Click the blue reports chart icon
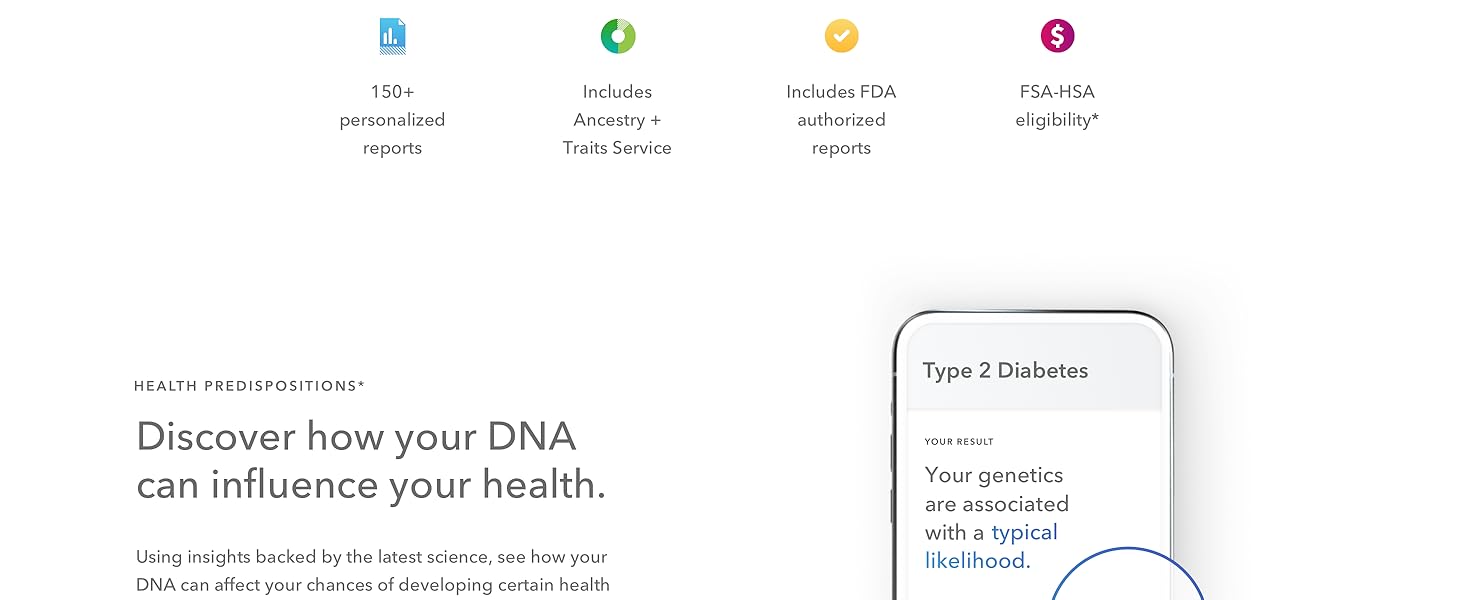The width and height of the screenshot is (1464, 600). click(392, 37)
